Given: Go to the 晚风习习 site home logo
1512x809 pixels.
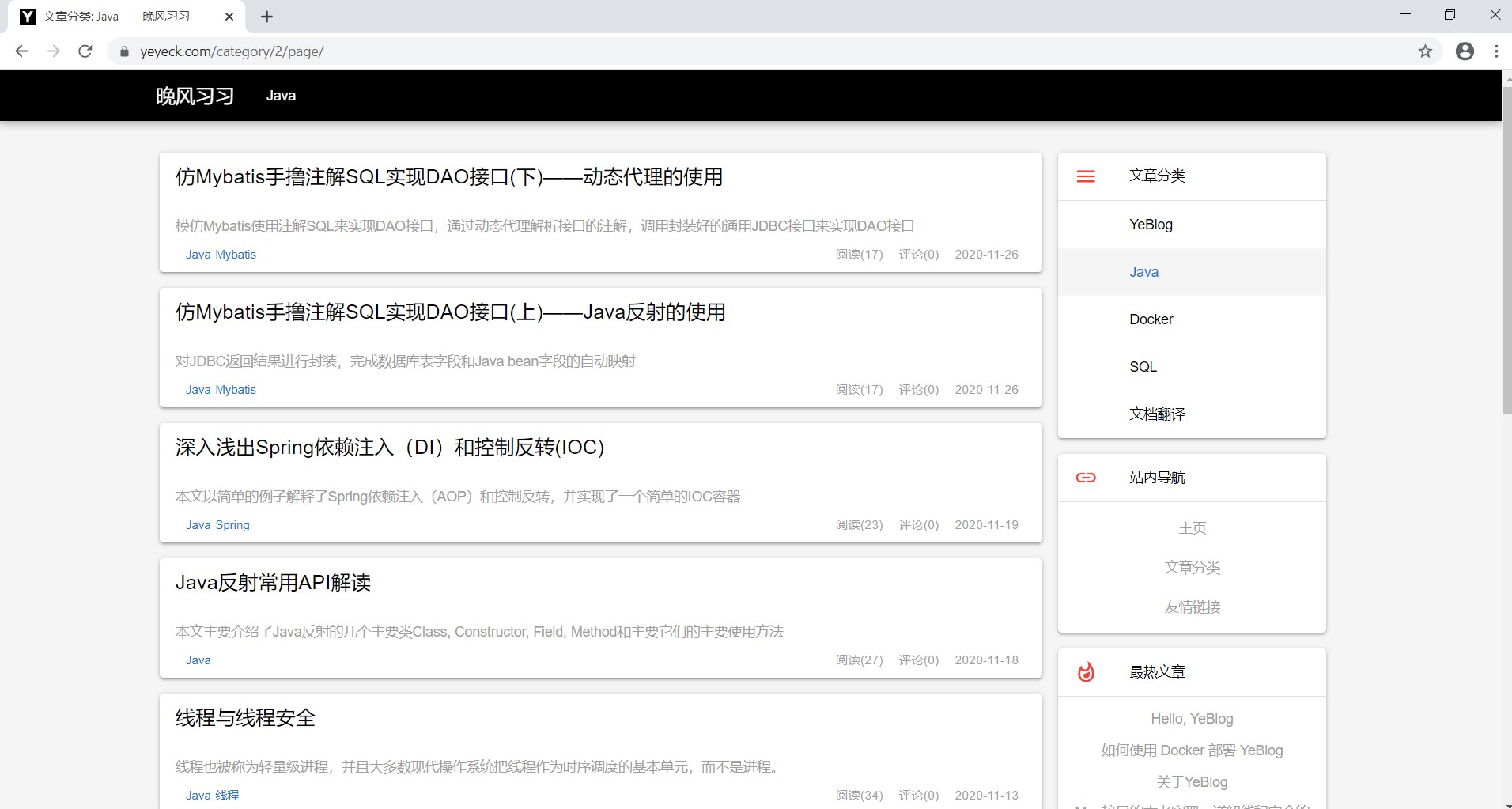Looking at the screenshot, I should point(195,96).
